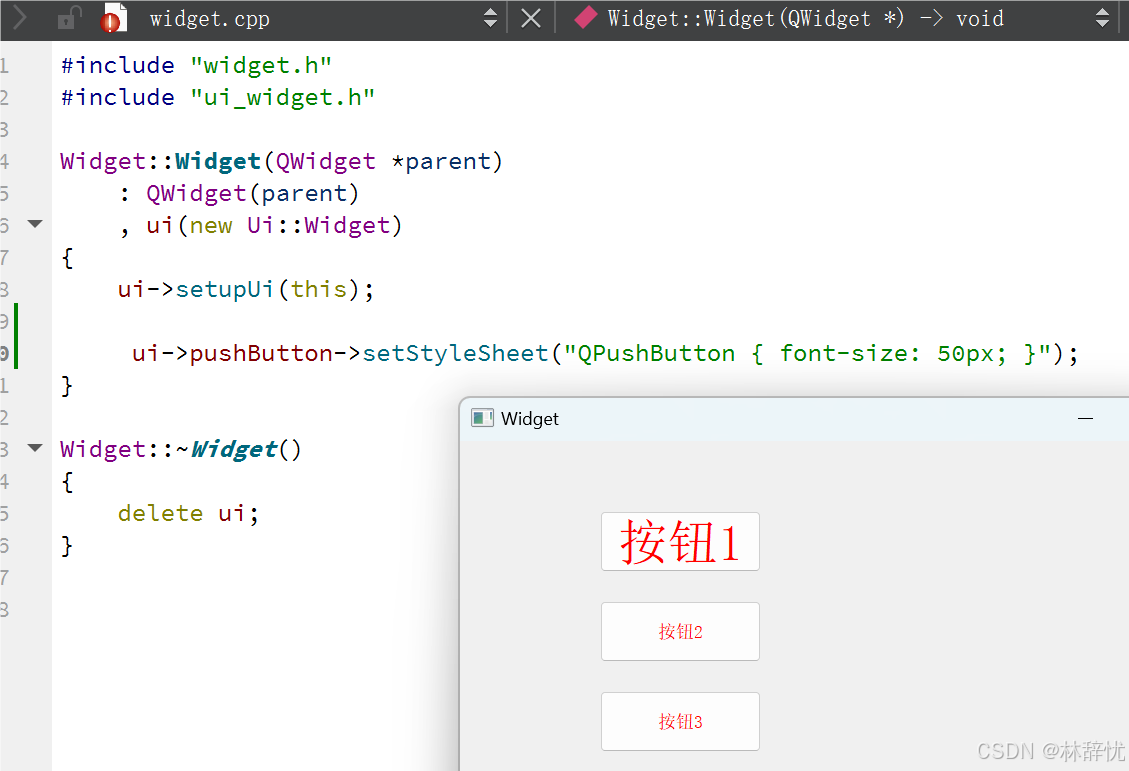Close the widget.cpp document with X
Image resolution: width=1129 pixels, height=771 pixels.
point(531,19)
